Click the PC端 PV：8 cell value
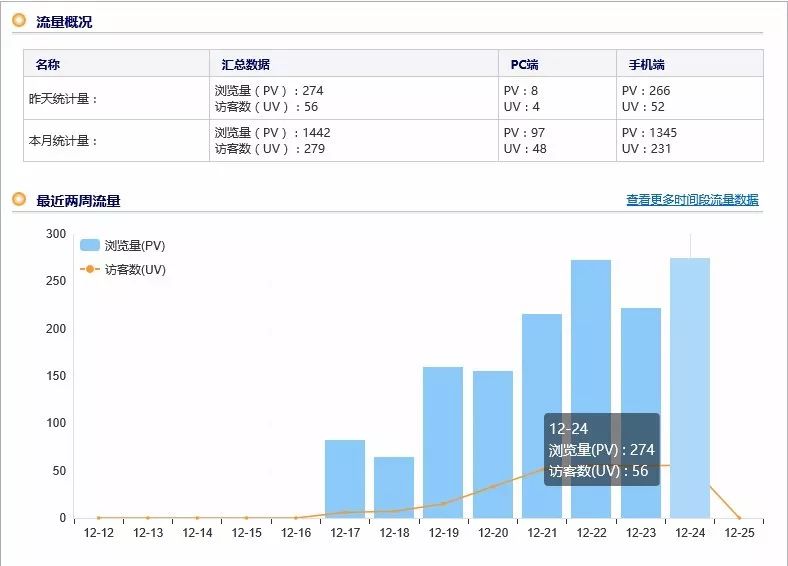This screenshot has width=788, height=566. coord(521,90)
